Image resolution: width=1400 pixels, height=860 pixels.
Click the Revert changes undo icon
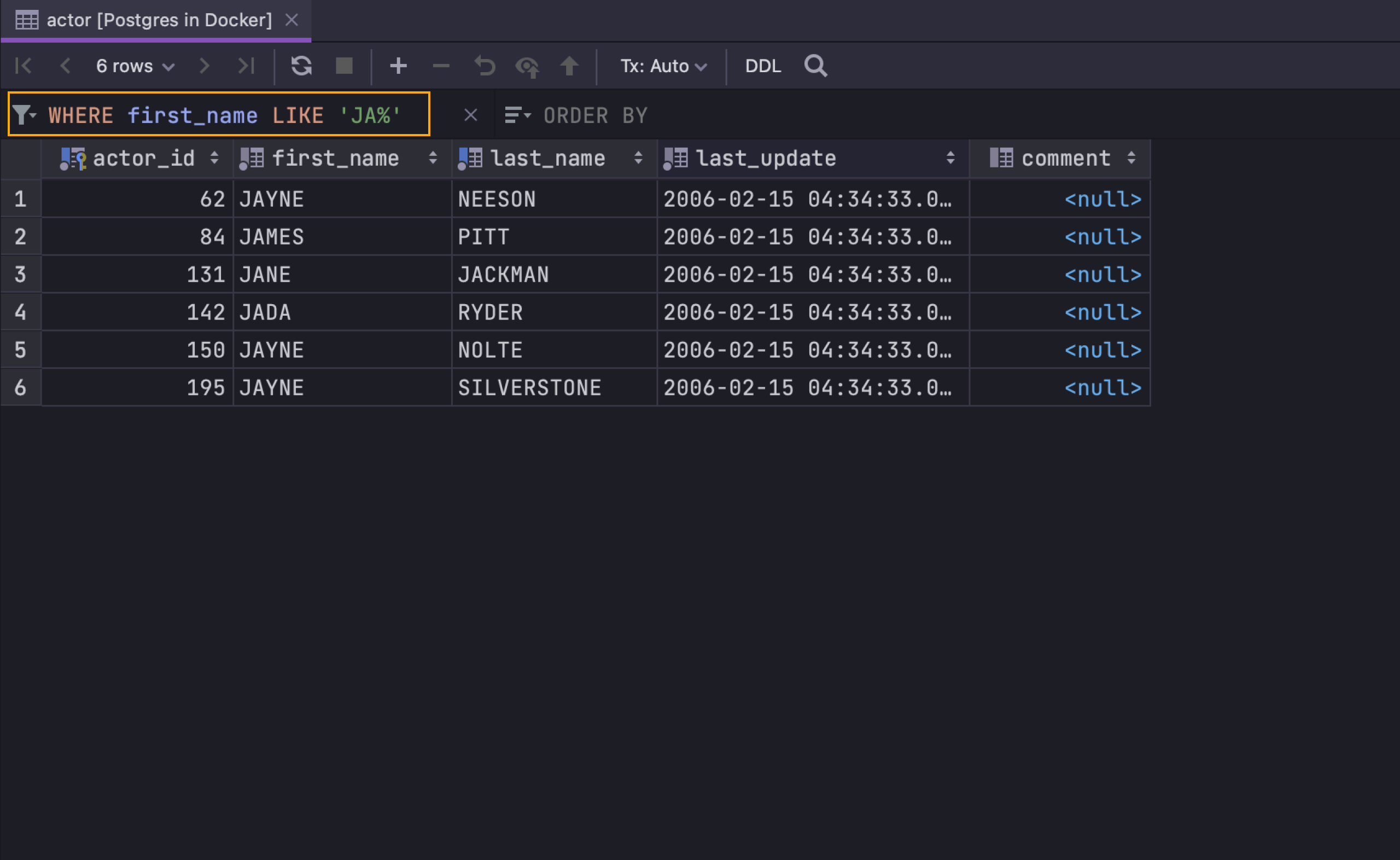tap(485, 66)
